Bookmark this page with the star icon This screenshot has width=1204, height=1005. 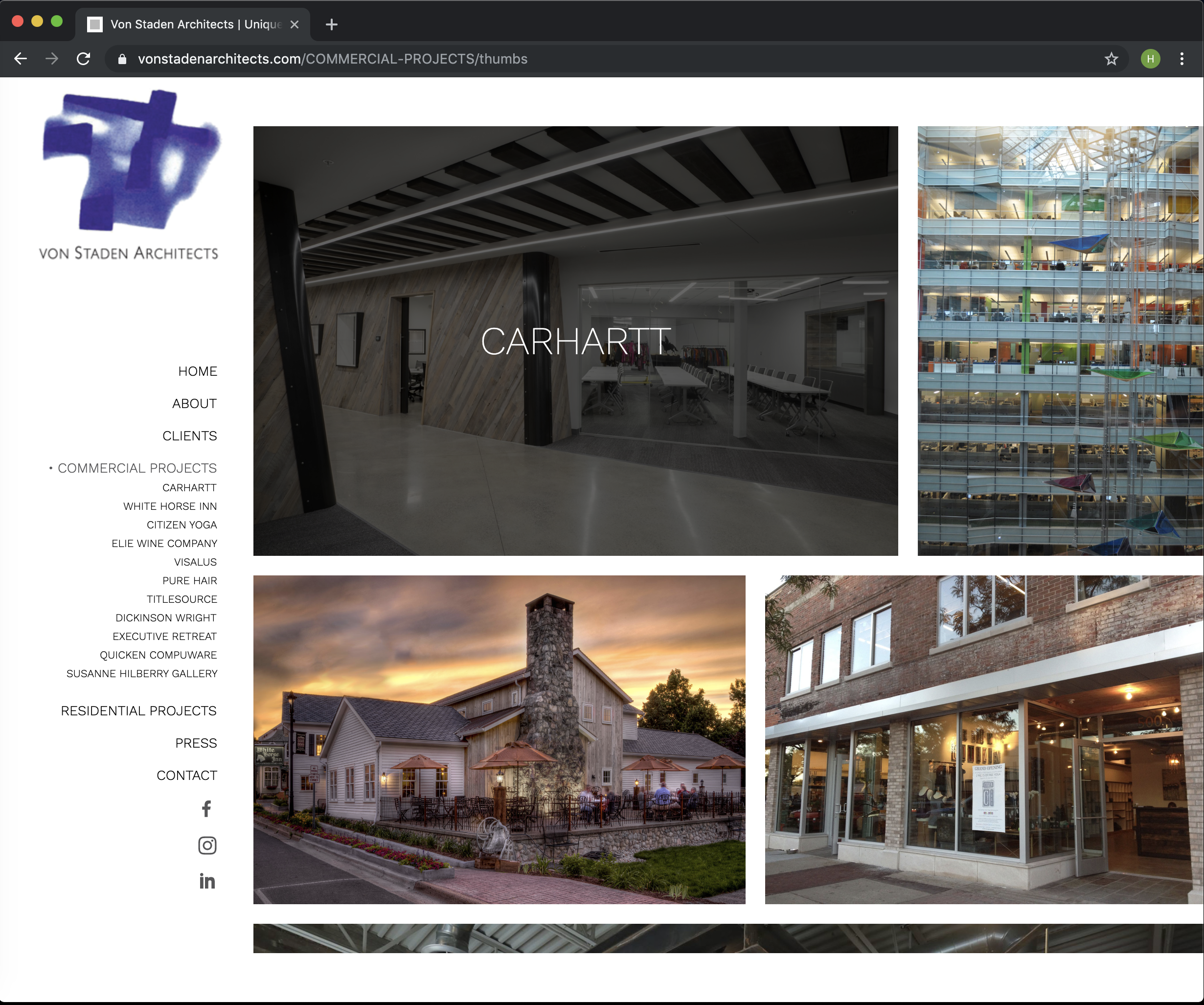(1111, 59)
